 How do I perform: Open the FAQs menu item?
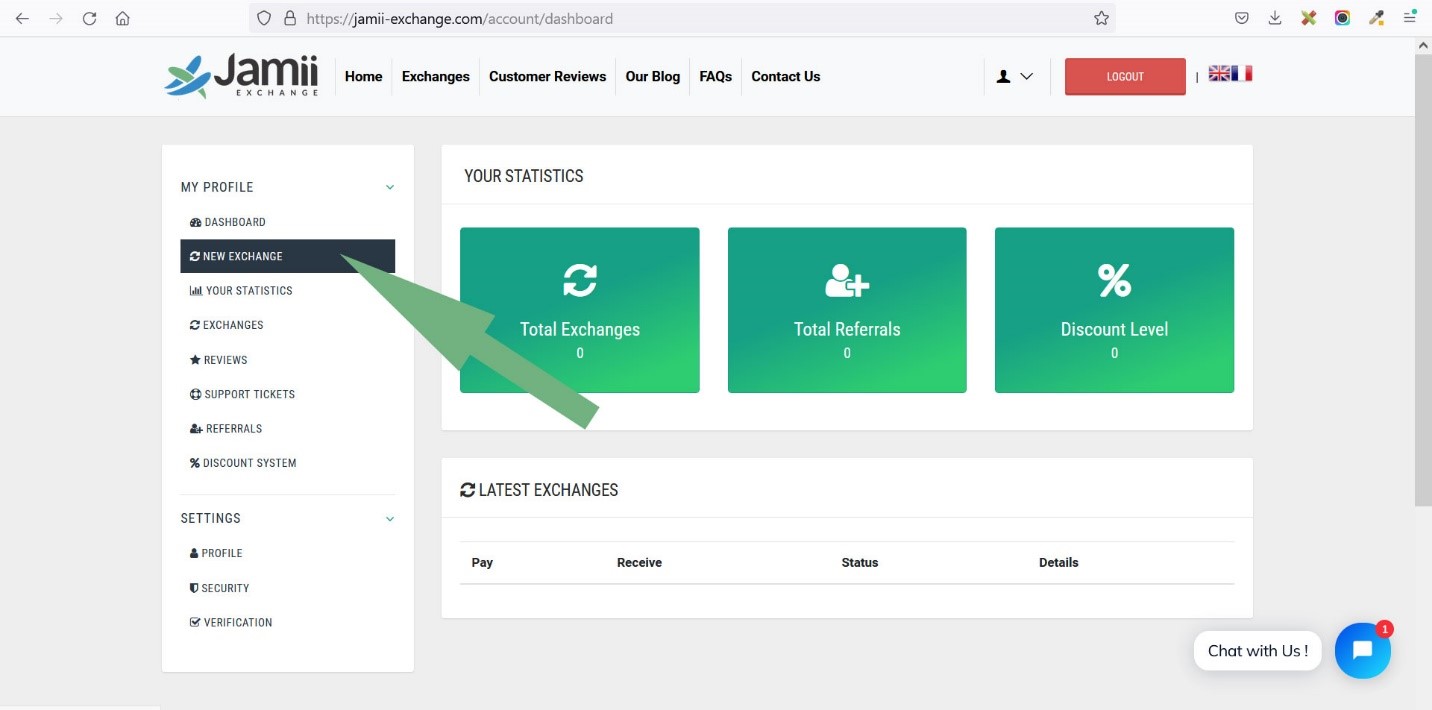[715, 76]
